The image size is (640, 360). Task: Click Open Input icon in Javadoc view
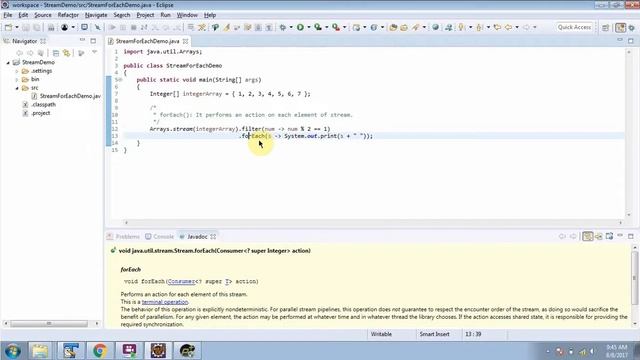[599, 236]
